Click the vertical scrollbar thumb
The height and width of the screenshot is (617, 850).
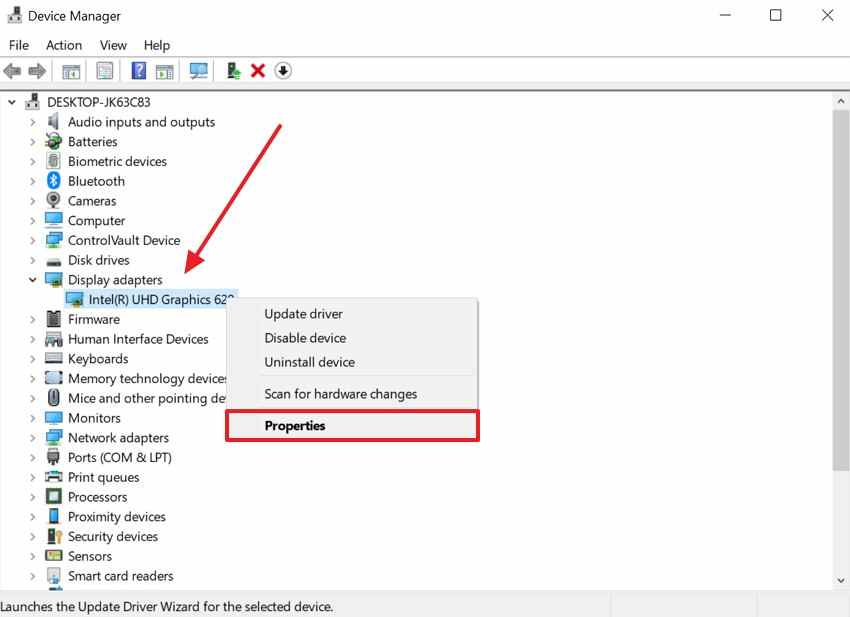pyautogui.click(x=841, y=290)
